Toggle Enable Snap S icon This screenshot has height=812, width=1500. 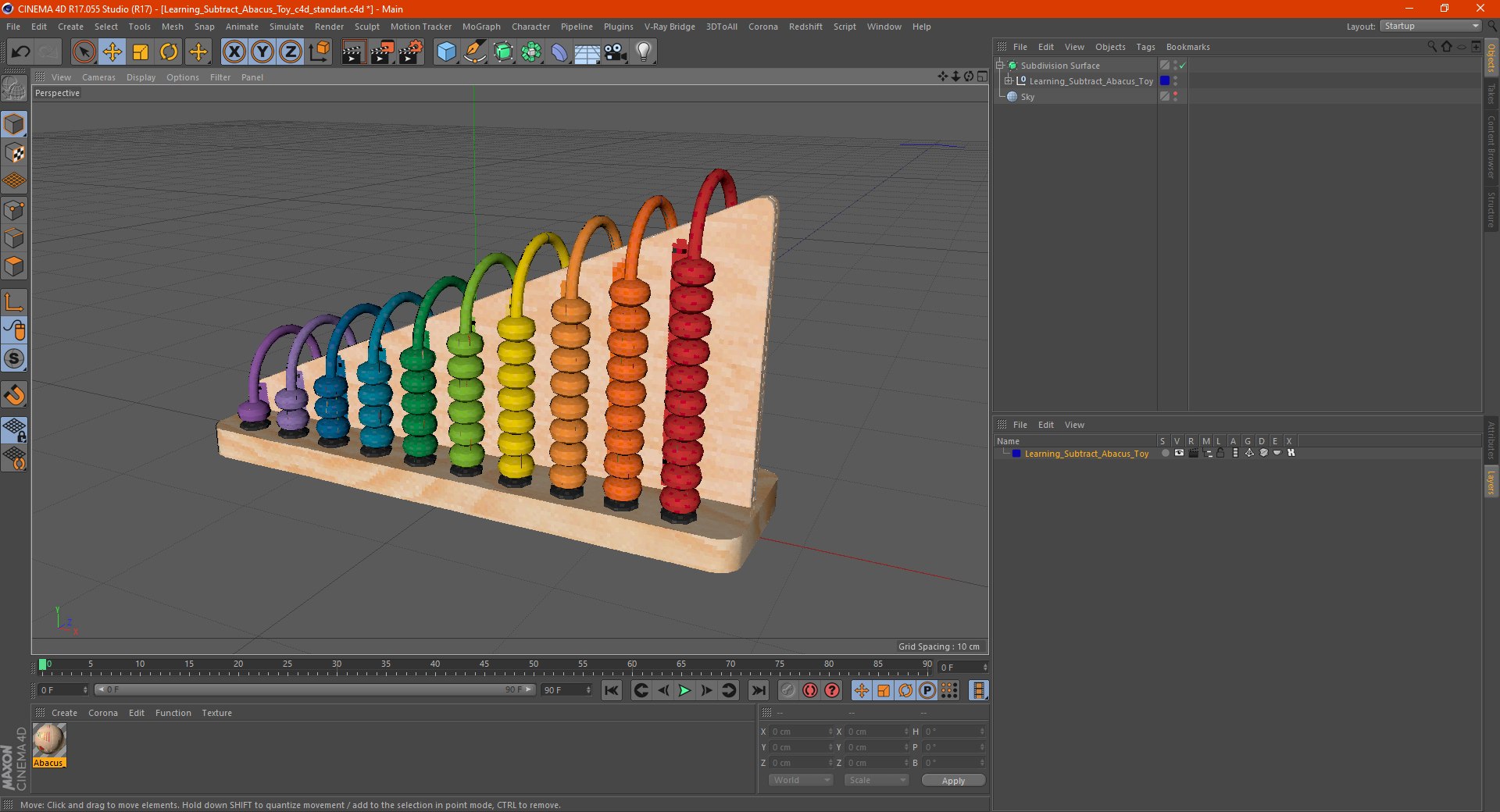14,358
